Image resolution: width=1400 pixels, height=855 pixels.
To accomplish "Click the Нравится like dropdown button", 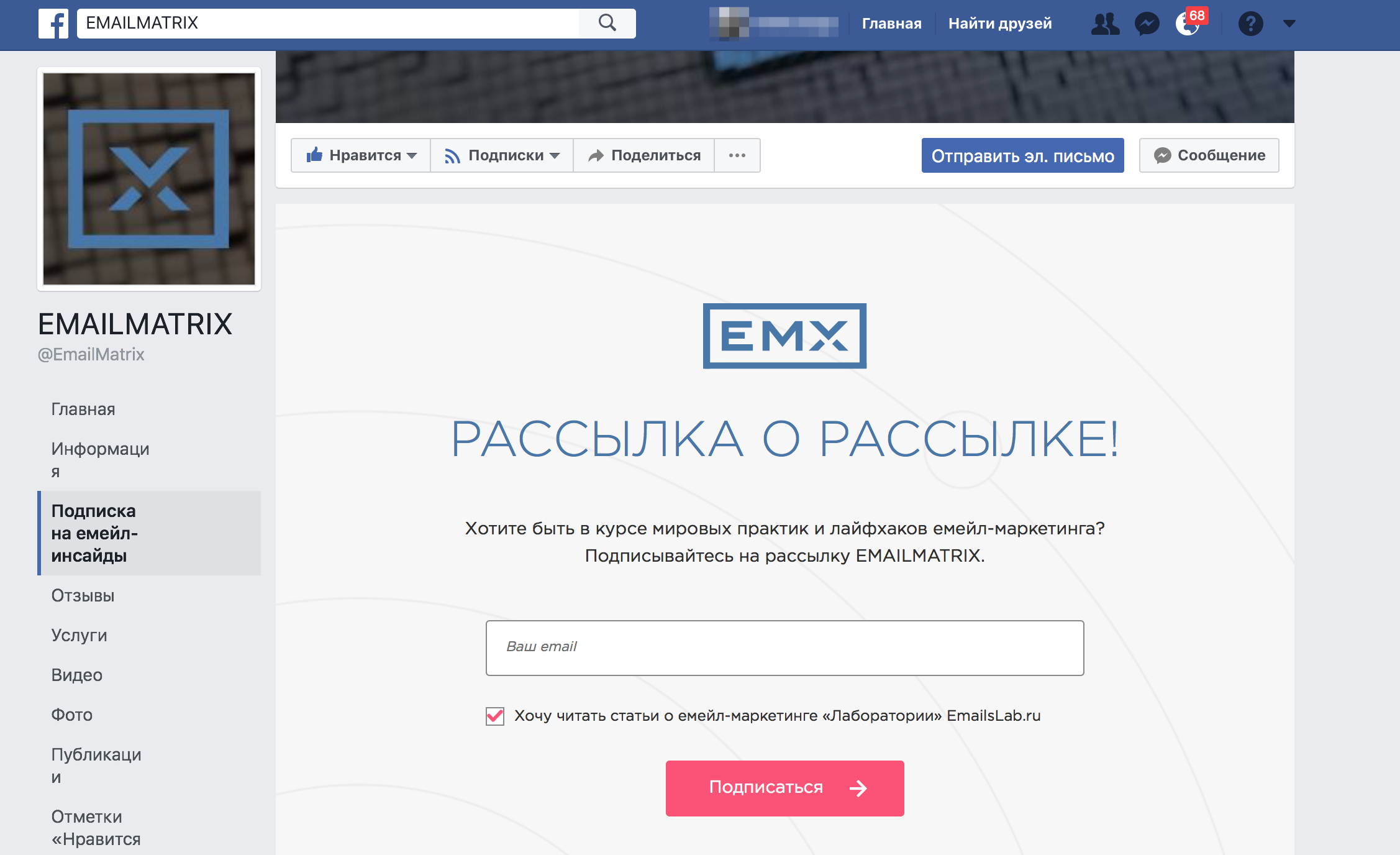I will 361,155.
